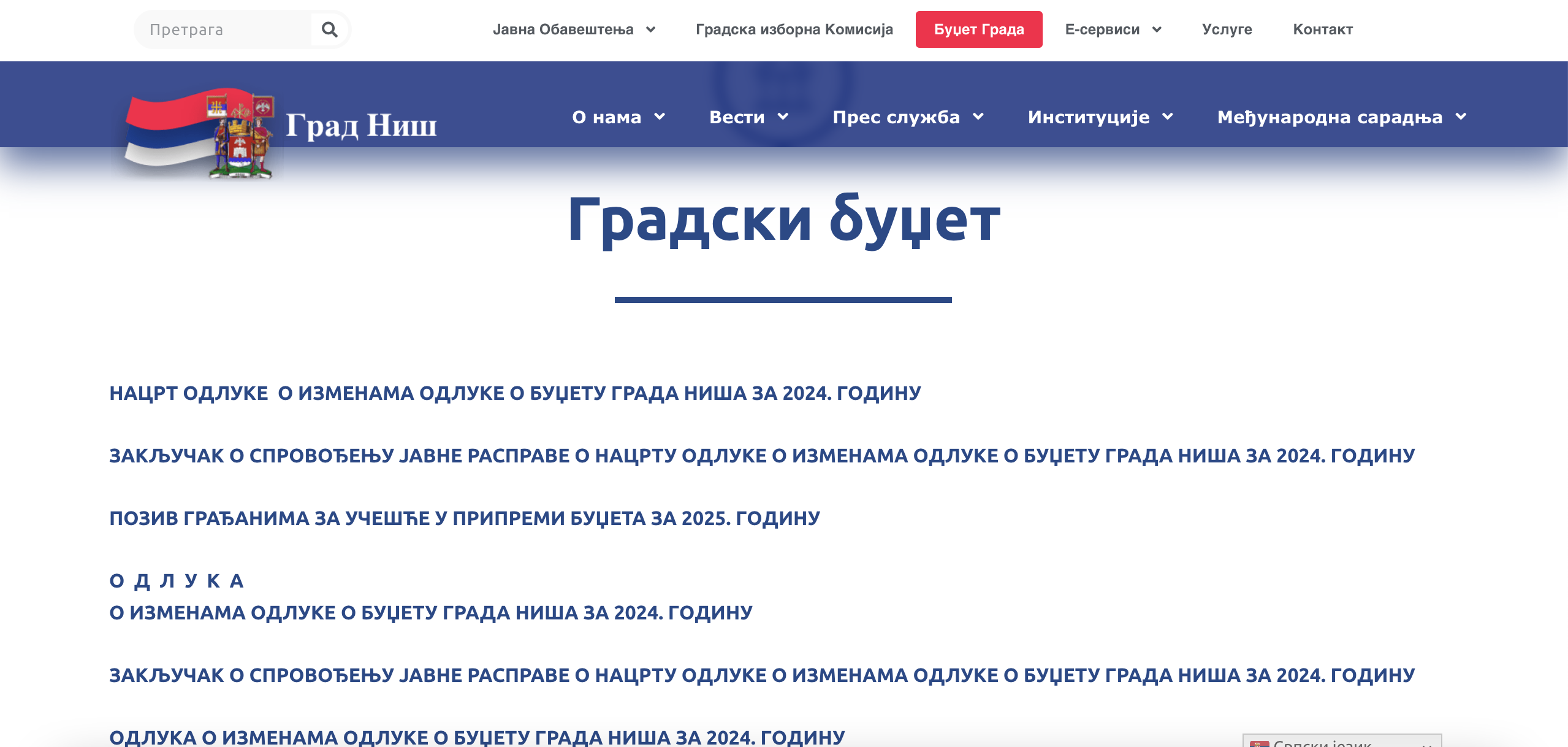Open НАЦРТ ОДЛУКЕ О ИЗМЕНАМА link
The image size is (1568, 747).
coord(515,393)
